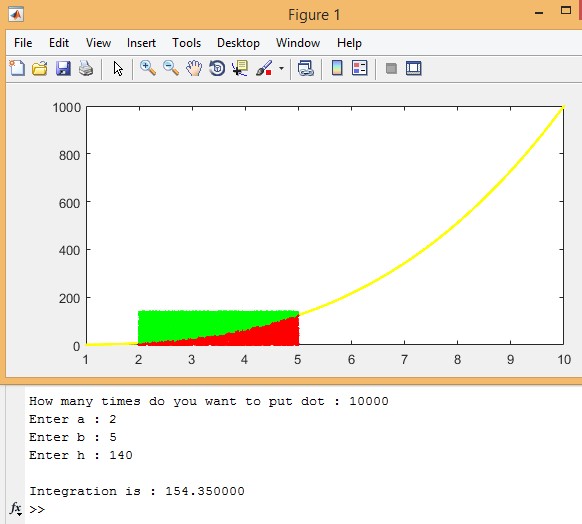The image size is (582, 524).
Task: Minimize the Figure 1 window
Action: pos(539,13)
